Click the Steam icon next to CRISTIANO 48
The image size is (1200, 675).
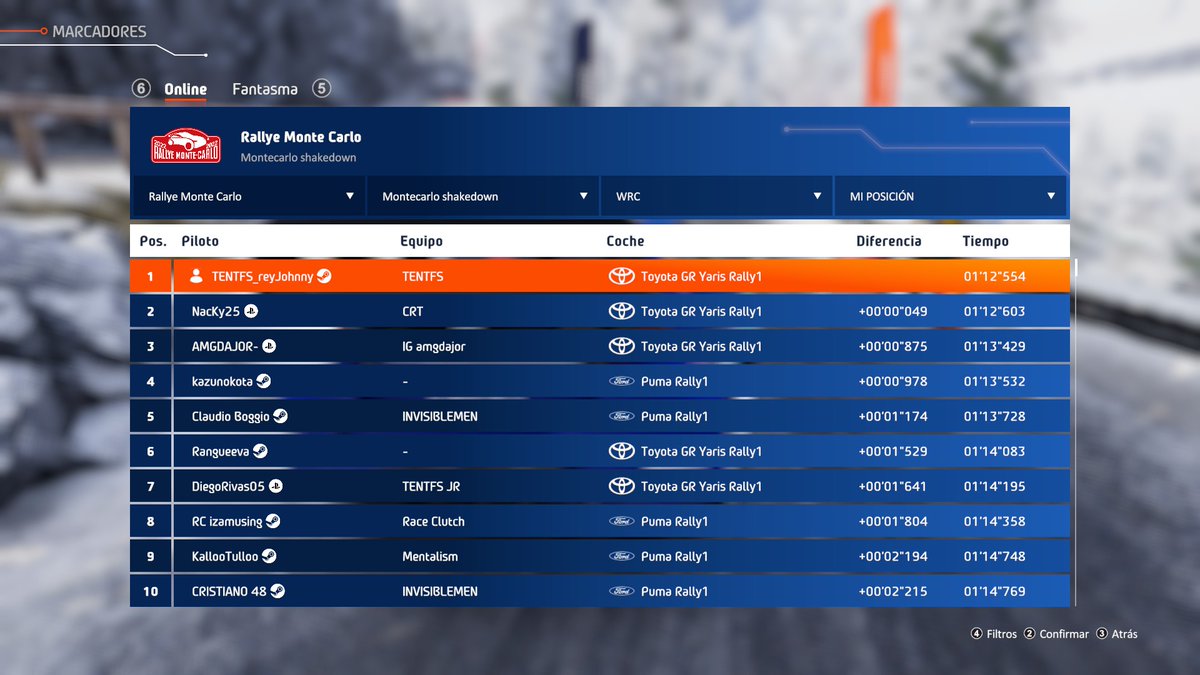[x=278, y=591]
